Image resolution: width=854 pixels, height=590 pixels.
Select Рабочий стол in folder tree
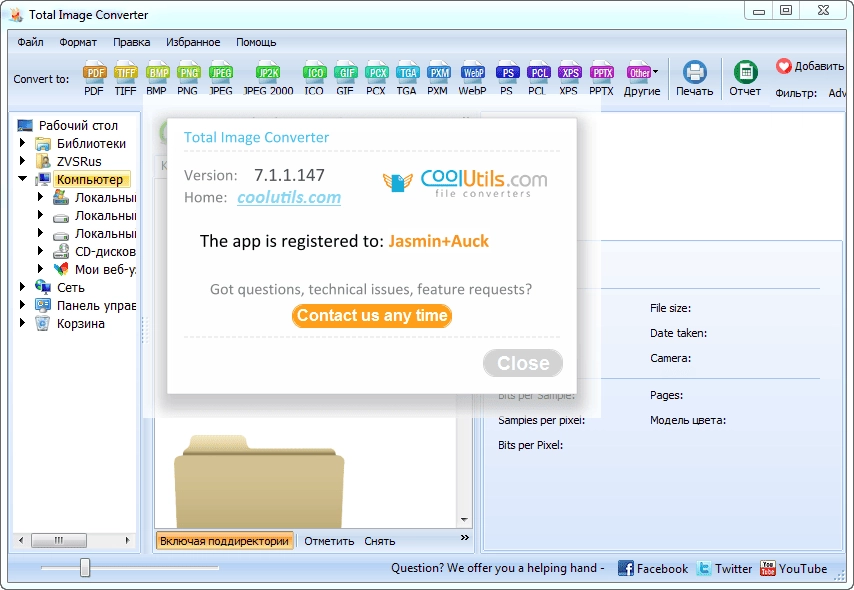[78, 125]
